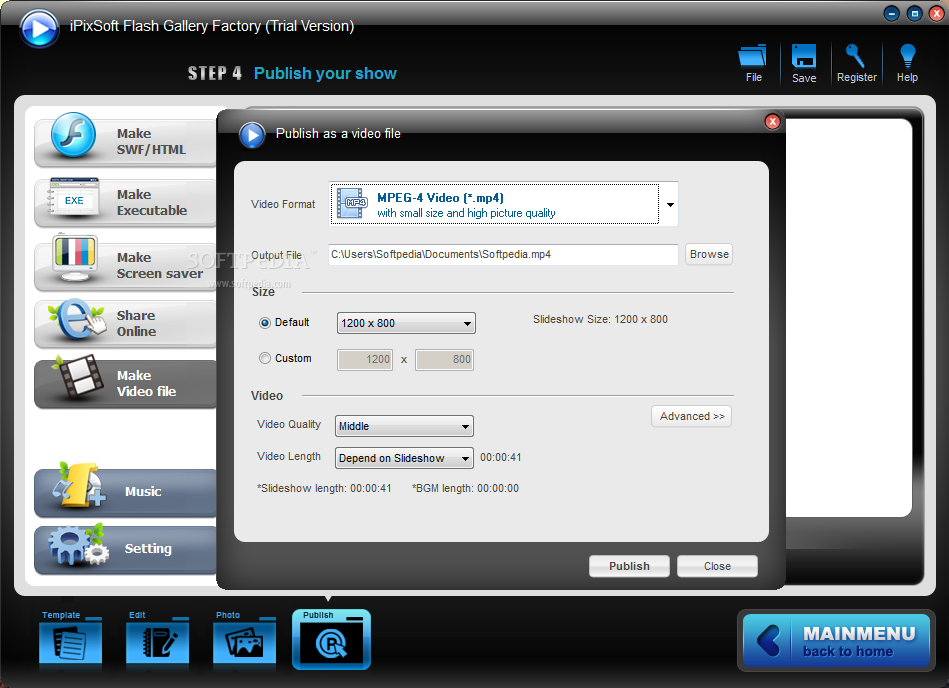This screenshot has width=949, height=688.
Task: Select Make Video file filmstrip icon
Action: (79, 377)
